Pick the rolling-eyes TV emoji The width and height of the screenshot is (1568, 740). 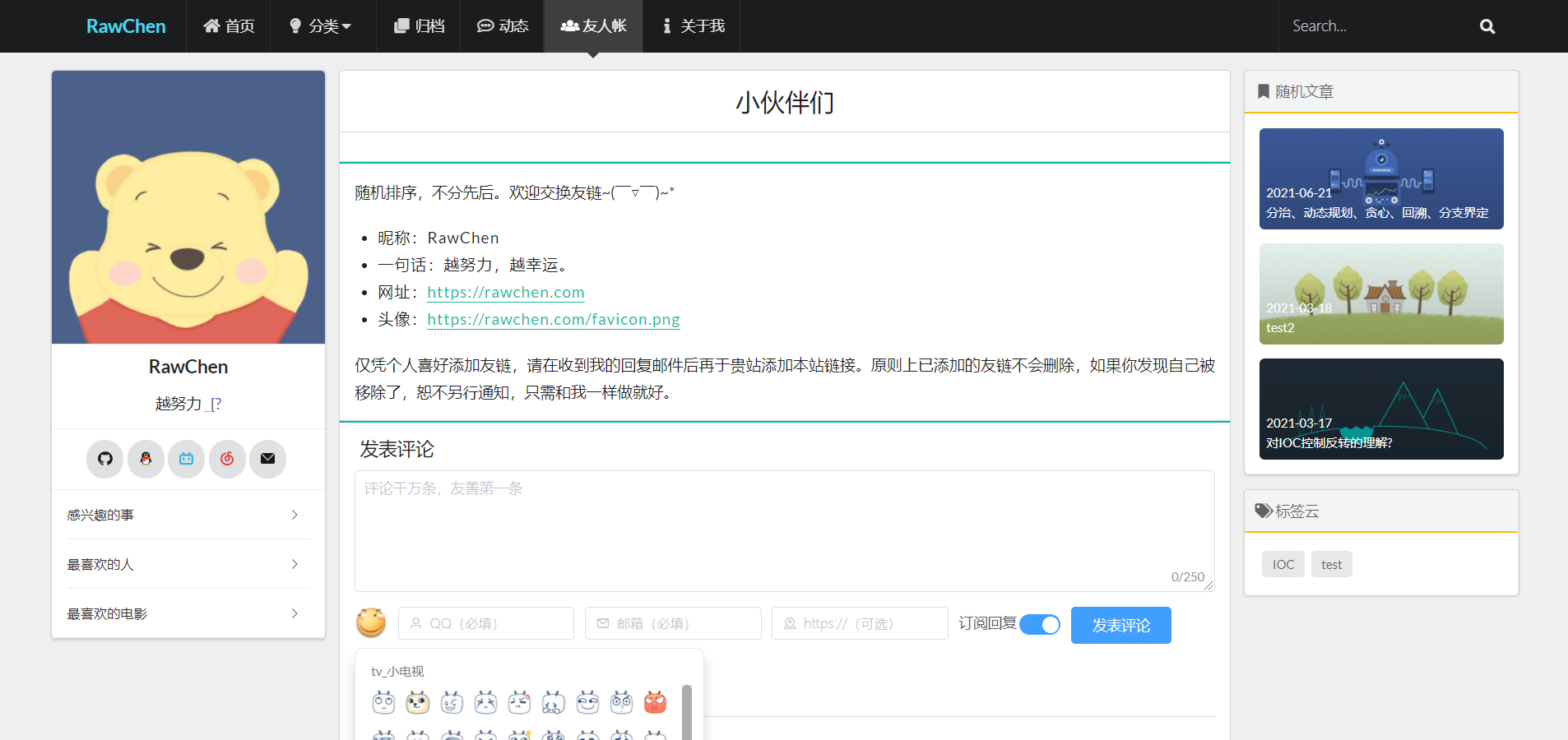[384, 702]
